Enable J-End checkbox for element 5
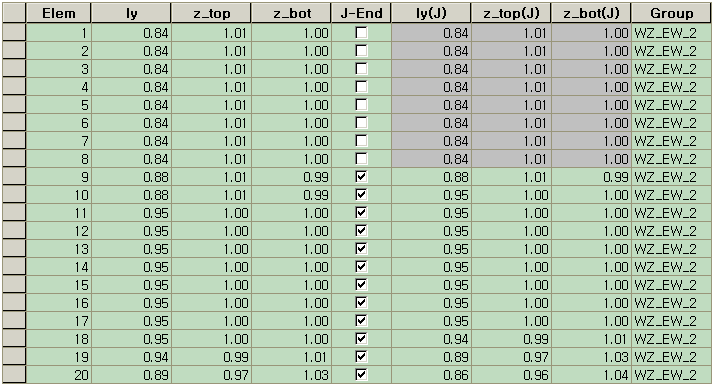The width and height of the screenshot is (714, 386). 361,105
